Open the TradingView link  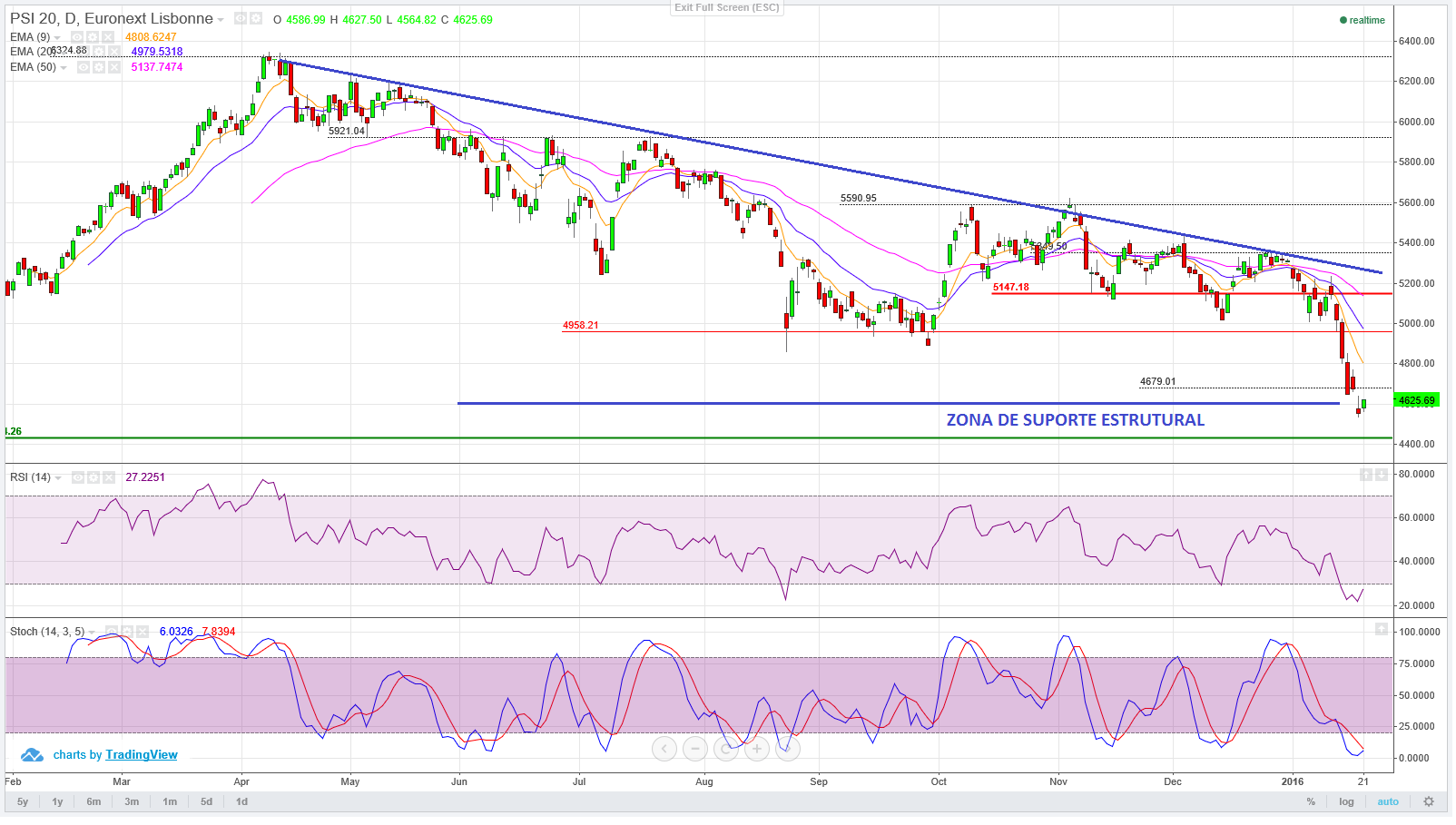click(142, 755)
